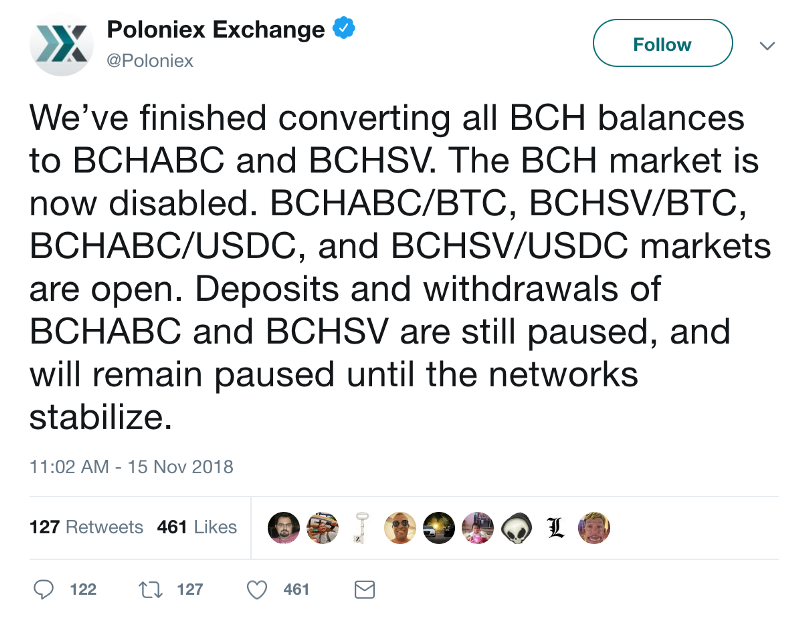
Task: Click the @Poloniex handle
Action: pyautogui.click(x=150, y=61)
